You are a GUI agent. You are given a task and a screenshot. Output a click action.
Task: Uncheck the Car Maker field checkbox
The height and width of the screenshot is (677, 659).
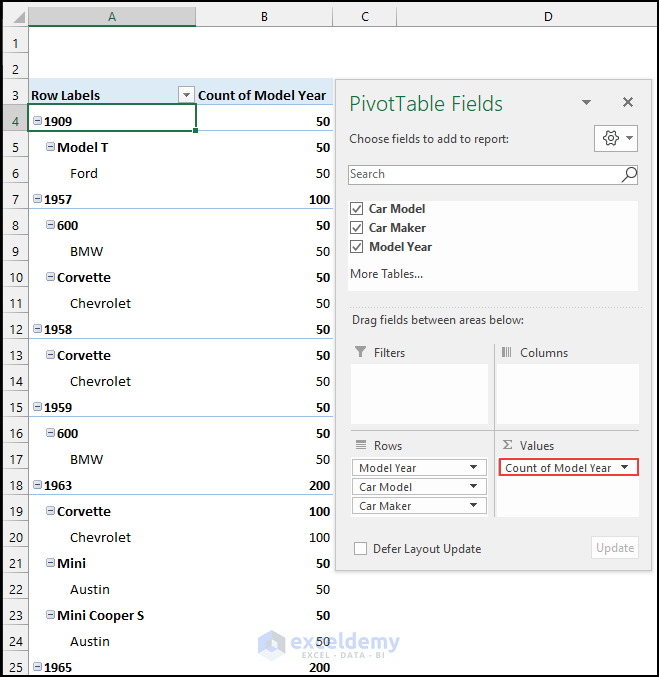(356, 228)
